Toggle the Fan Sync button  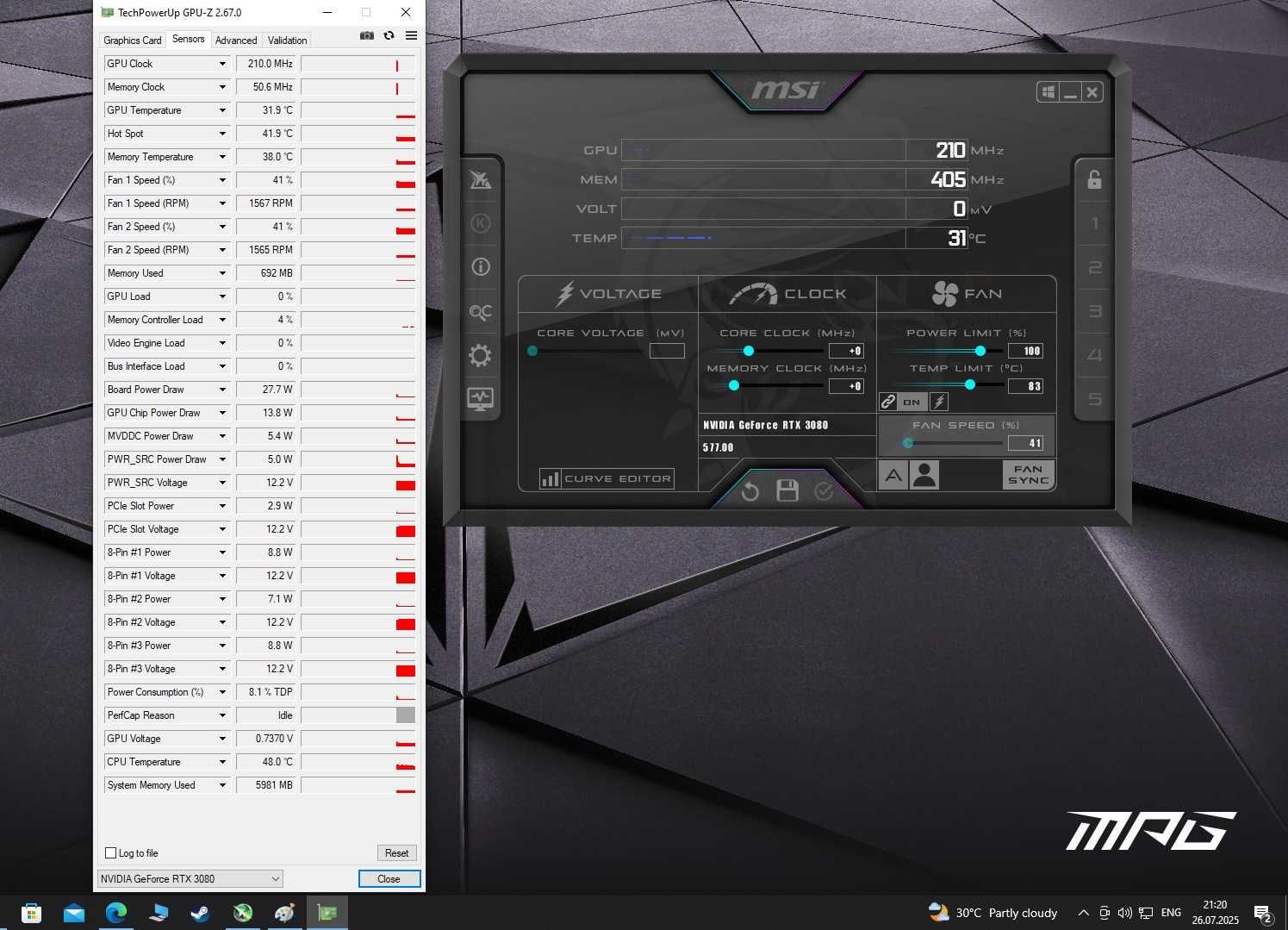pos(1028,475)
